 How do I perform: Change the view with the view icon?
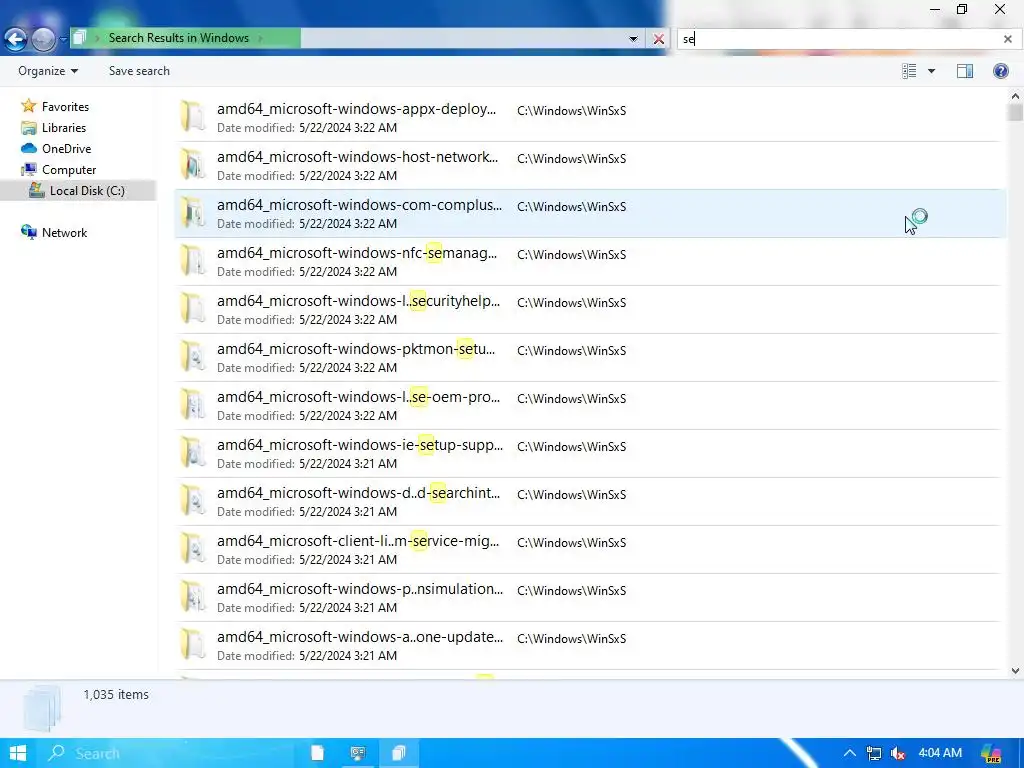click(909, 71)
